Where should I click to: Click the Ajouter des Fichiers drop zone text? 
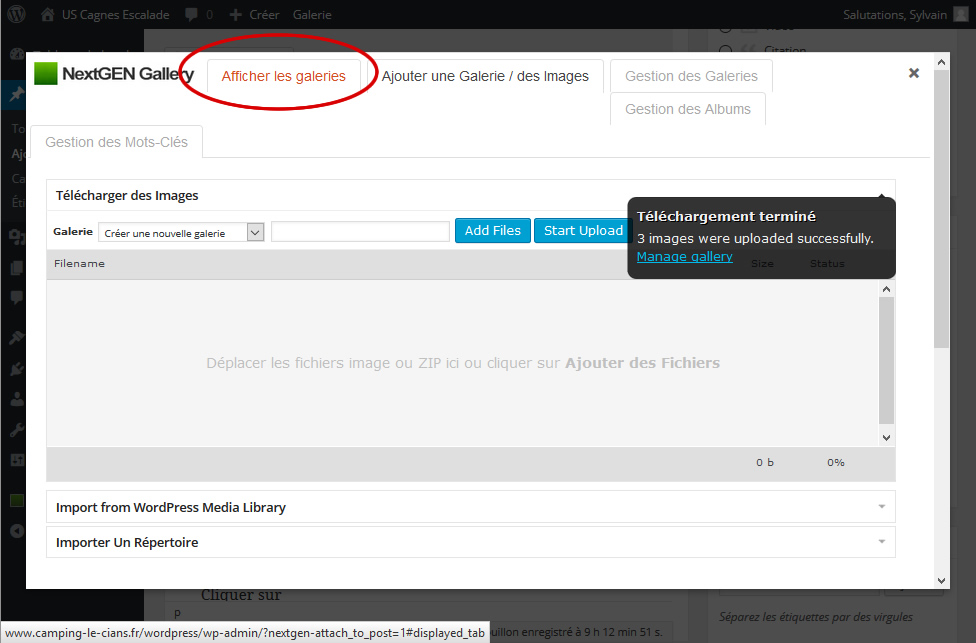(x=642, y=363)
